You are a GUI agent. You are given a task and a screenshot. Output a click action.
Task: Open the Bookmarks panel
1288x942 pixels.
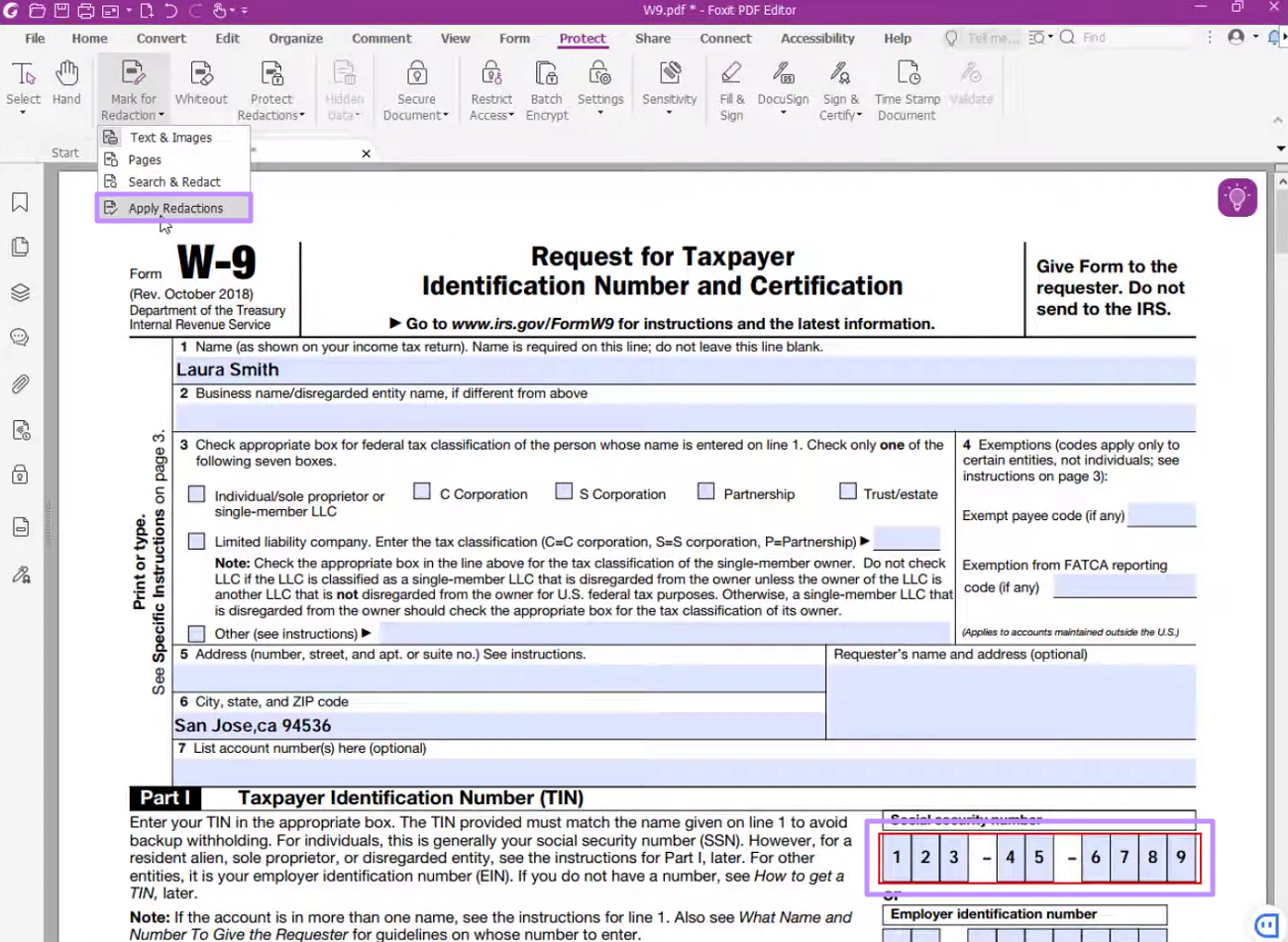(x=20, y=201)
